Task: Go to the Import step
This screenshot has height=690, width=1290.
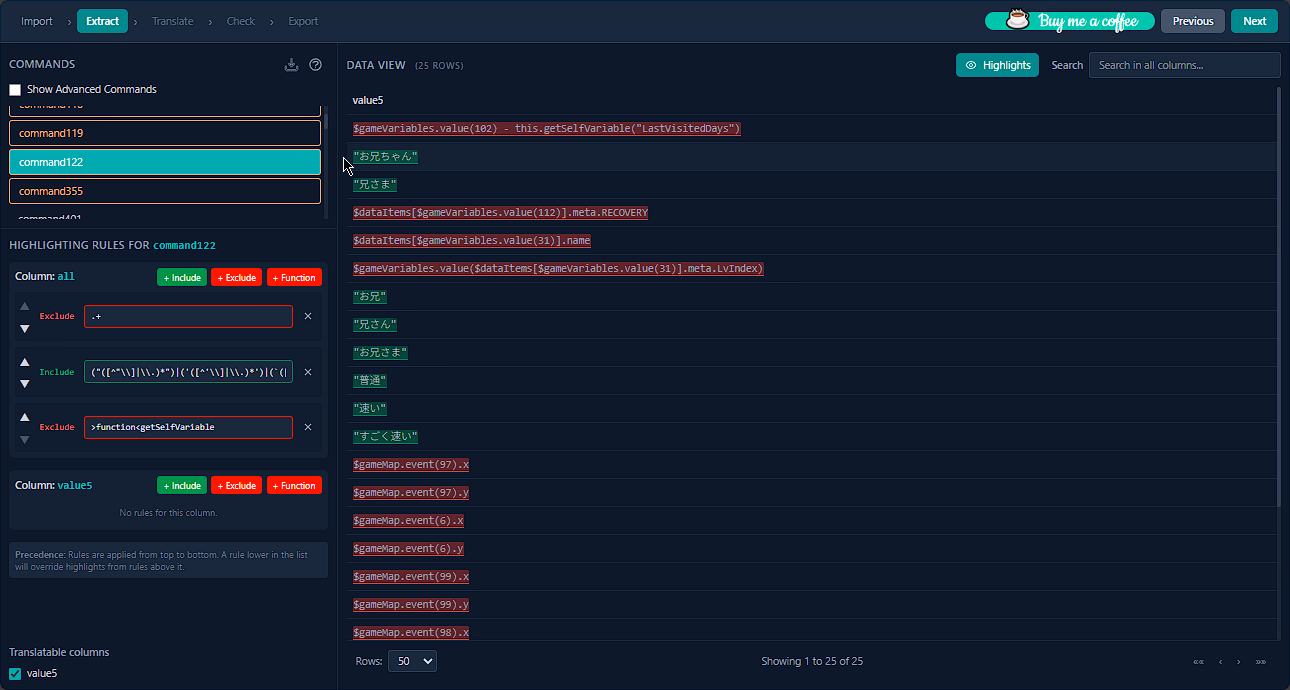Action: (x=37, y=21)
